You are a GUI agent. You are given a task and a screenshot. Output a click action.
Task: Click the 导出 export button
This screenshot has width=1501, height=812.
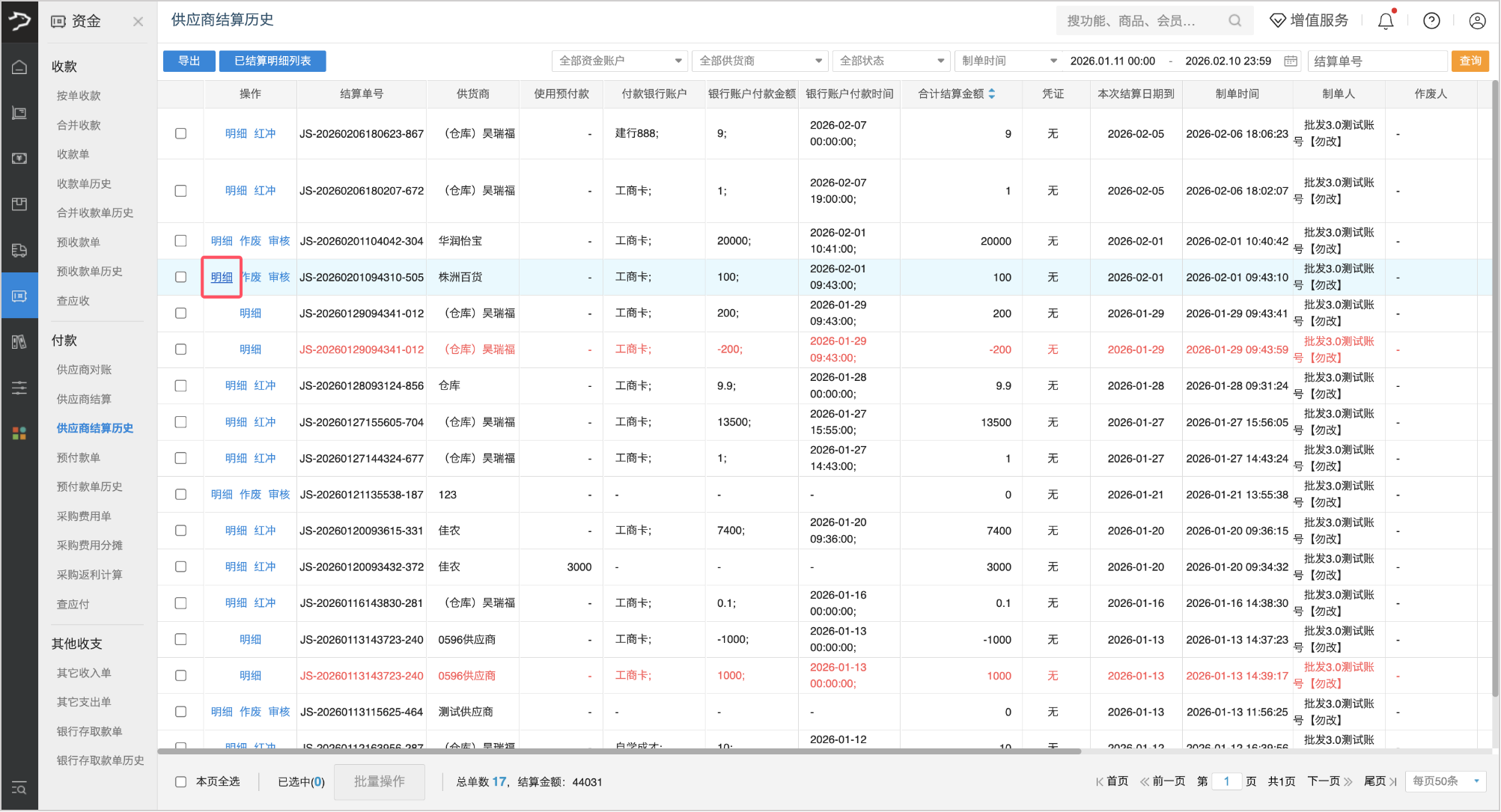click(x=189, y=61)
